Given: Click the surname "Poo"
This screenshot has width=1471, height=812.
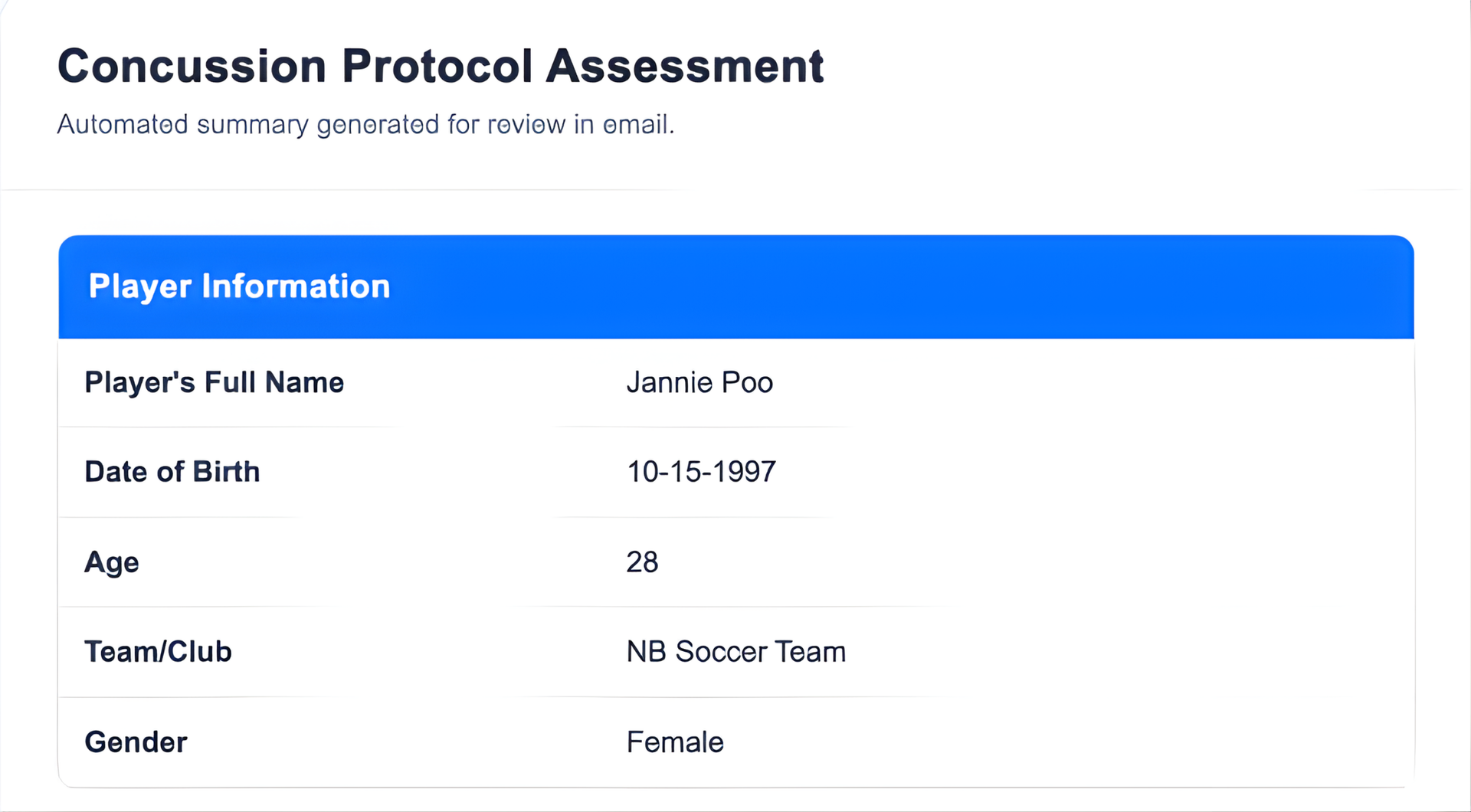Looking at the screenshot, I should click(747, 382).
